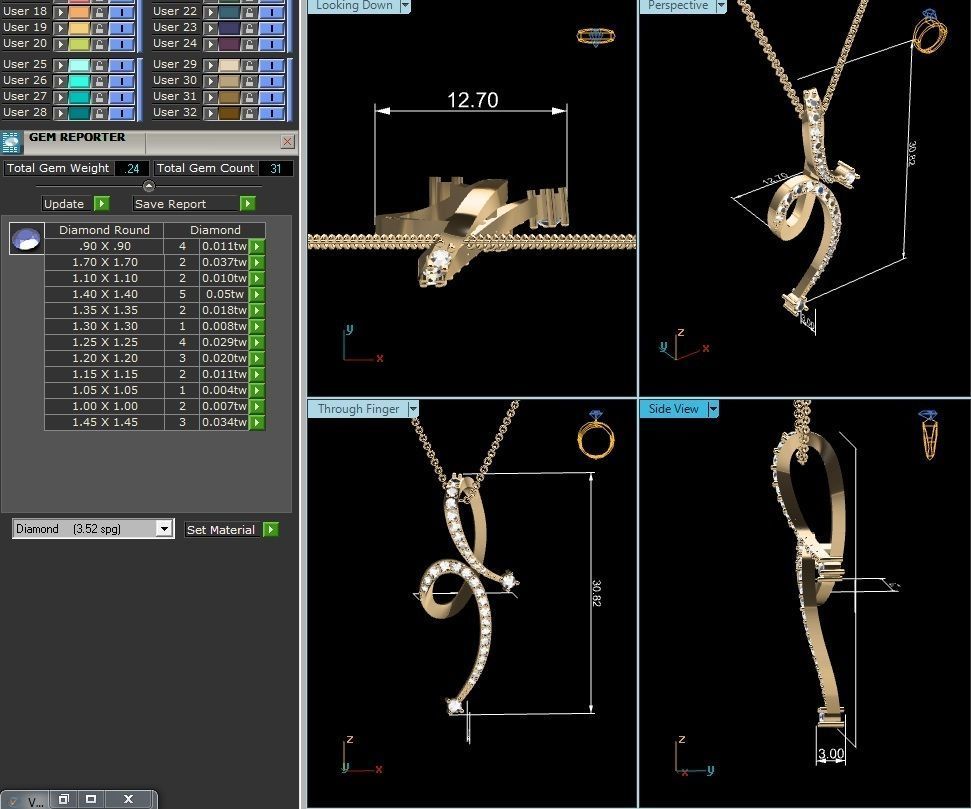Click the ring view icon in Looking Down viewport

click(x=596, y=36)
